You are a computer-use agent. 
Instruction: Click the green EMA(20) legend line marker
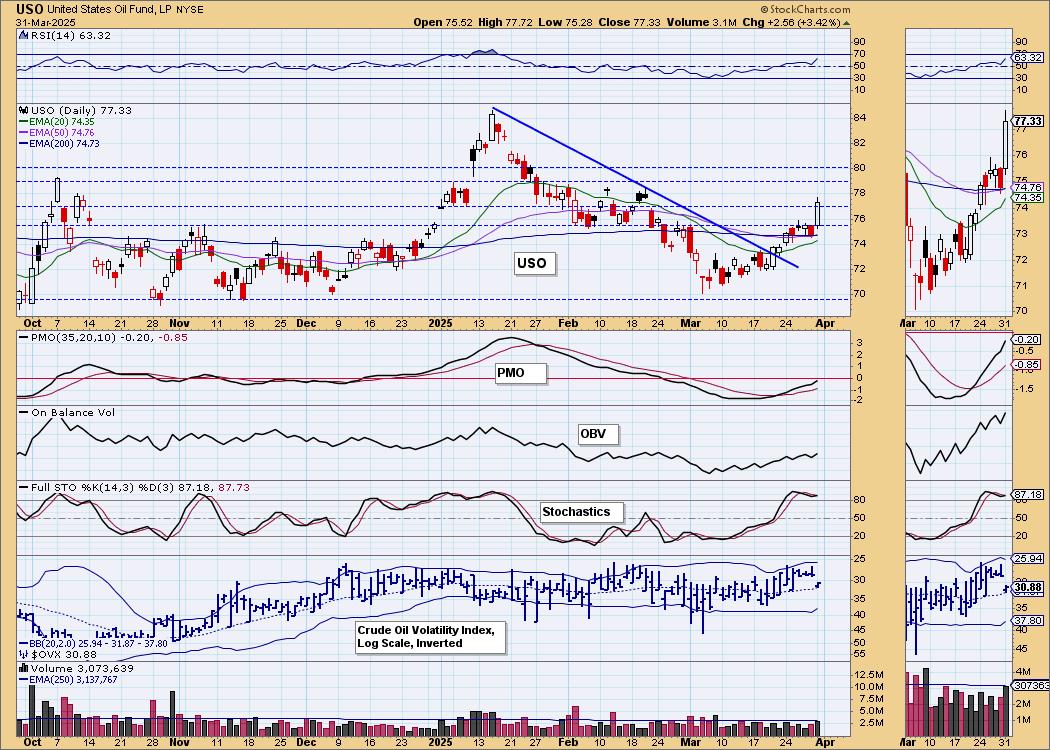click(x=23, y=122)
